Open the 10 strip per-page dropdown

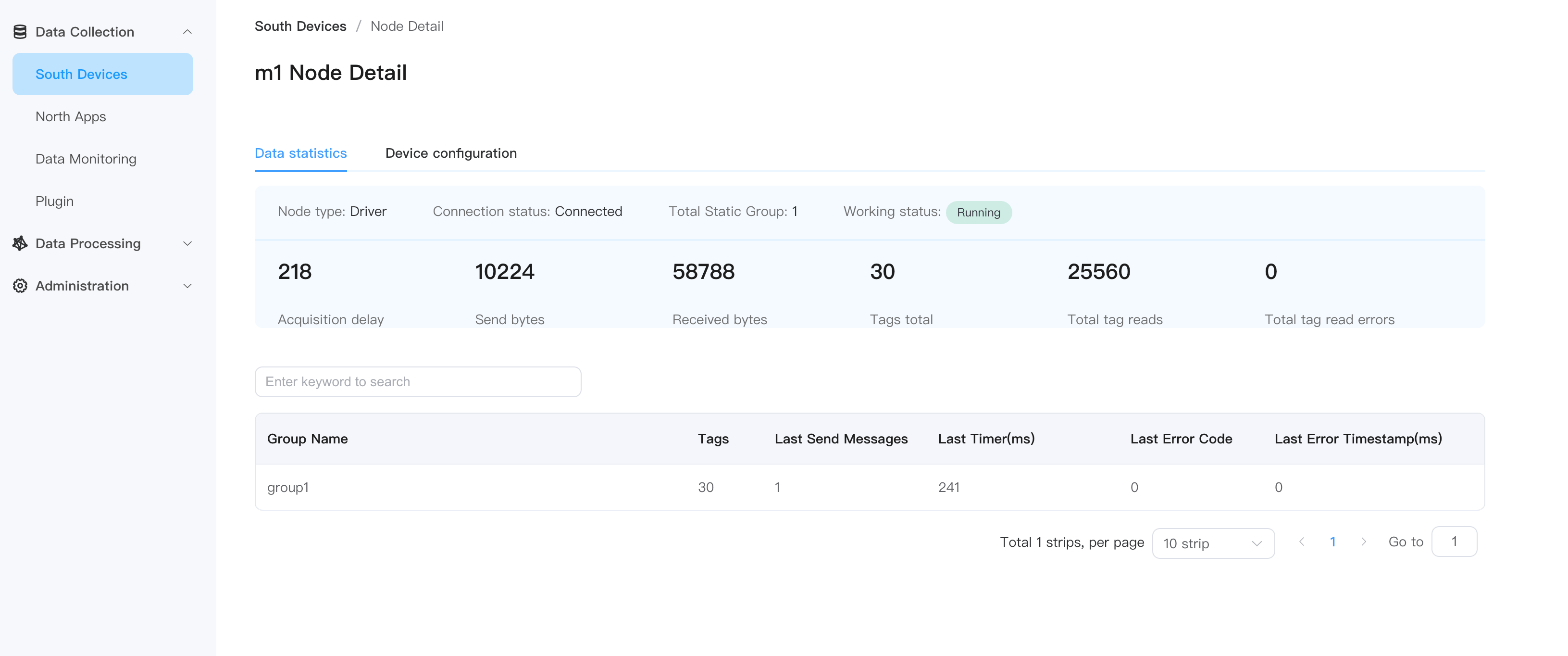[x=1212, y=542]
